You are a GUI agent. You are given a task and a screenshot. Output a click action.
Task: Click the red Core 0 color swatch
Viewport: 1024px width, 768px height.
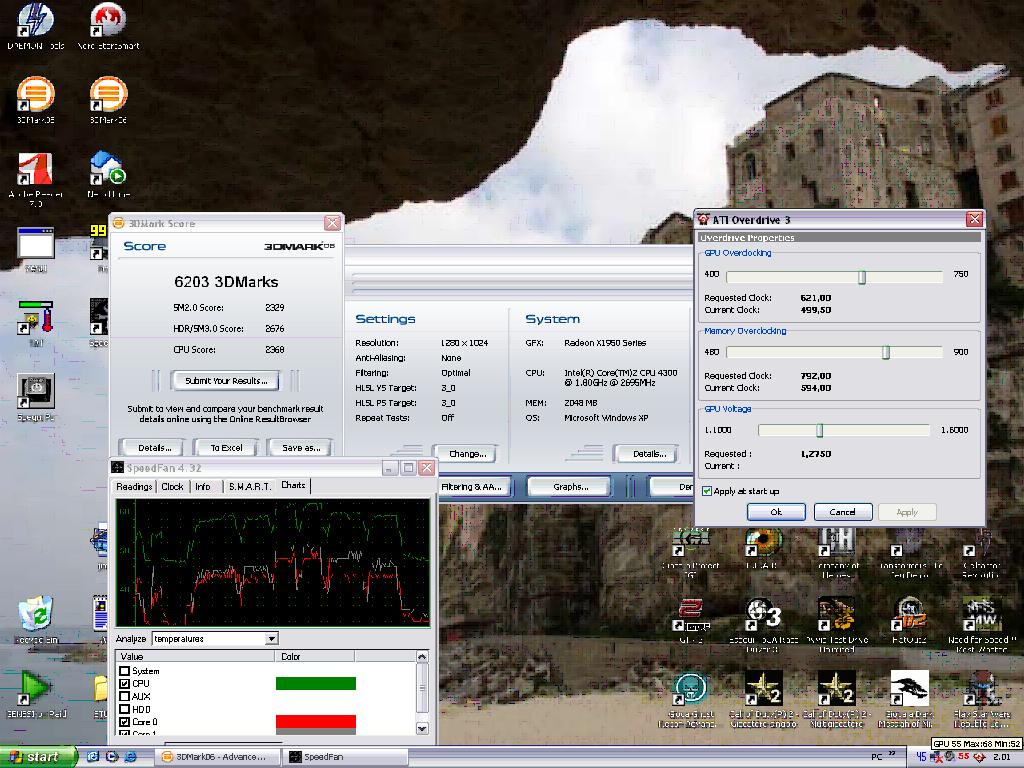pyautogui.click(x=316, y=722)
